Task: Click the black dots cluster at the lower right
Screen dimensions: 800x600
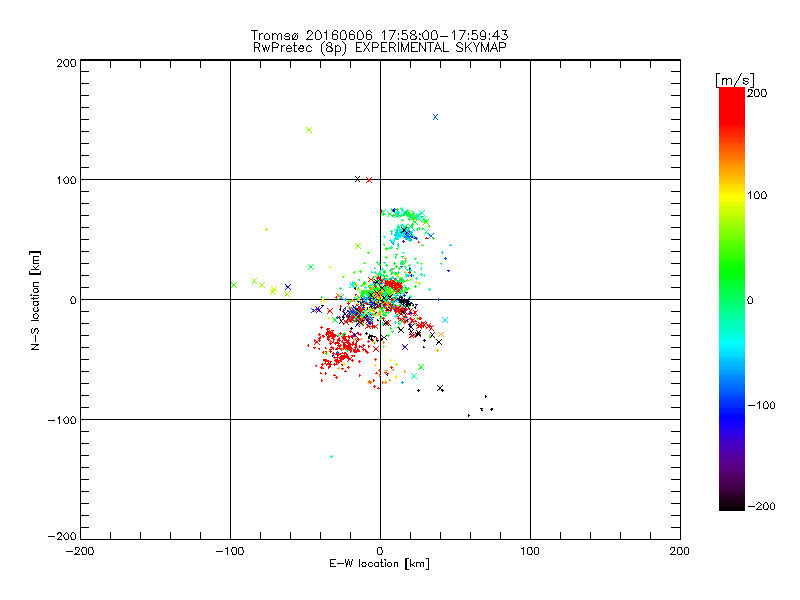Action: (485, 407)
